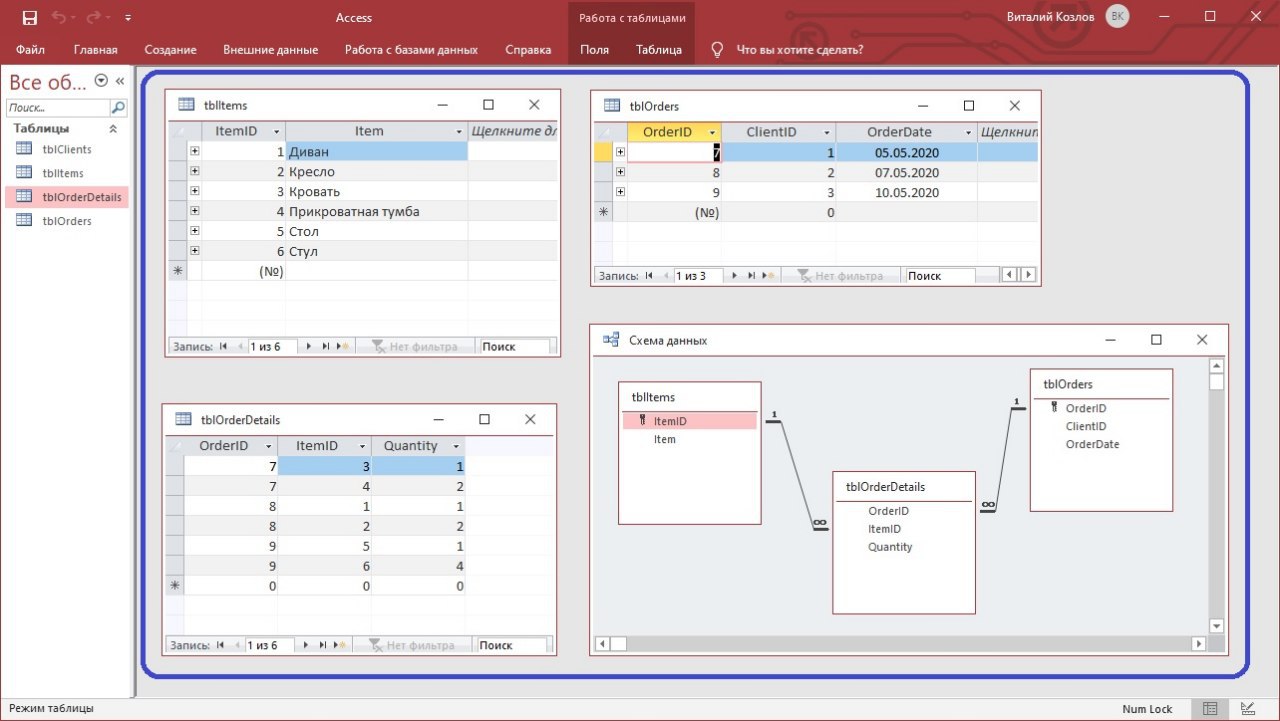
Task: Go to last record in tblOrderDetails navigator
Action: pos(323,645)
